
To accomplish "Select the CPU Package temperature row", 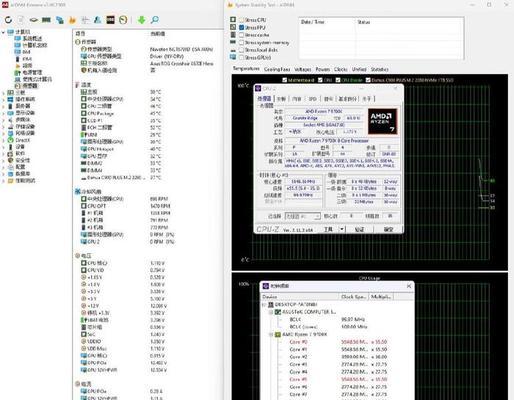I will [x=121, y=113].
